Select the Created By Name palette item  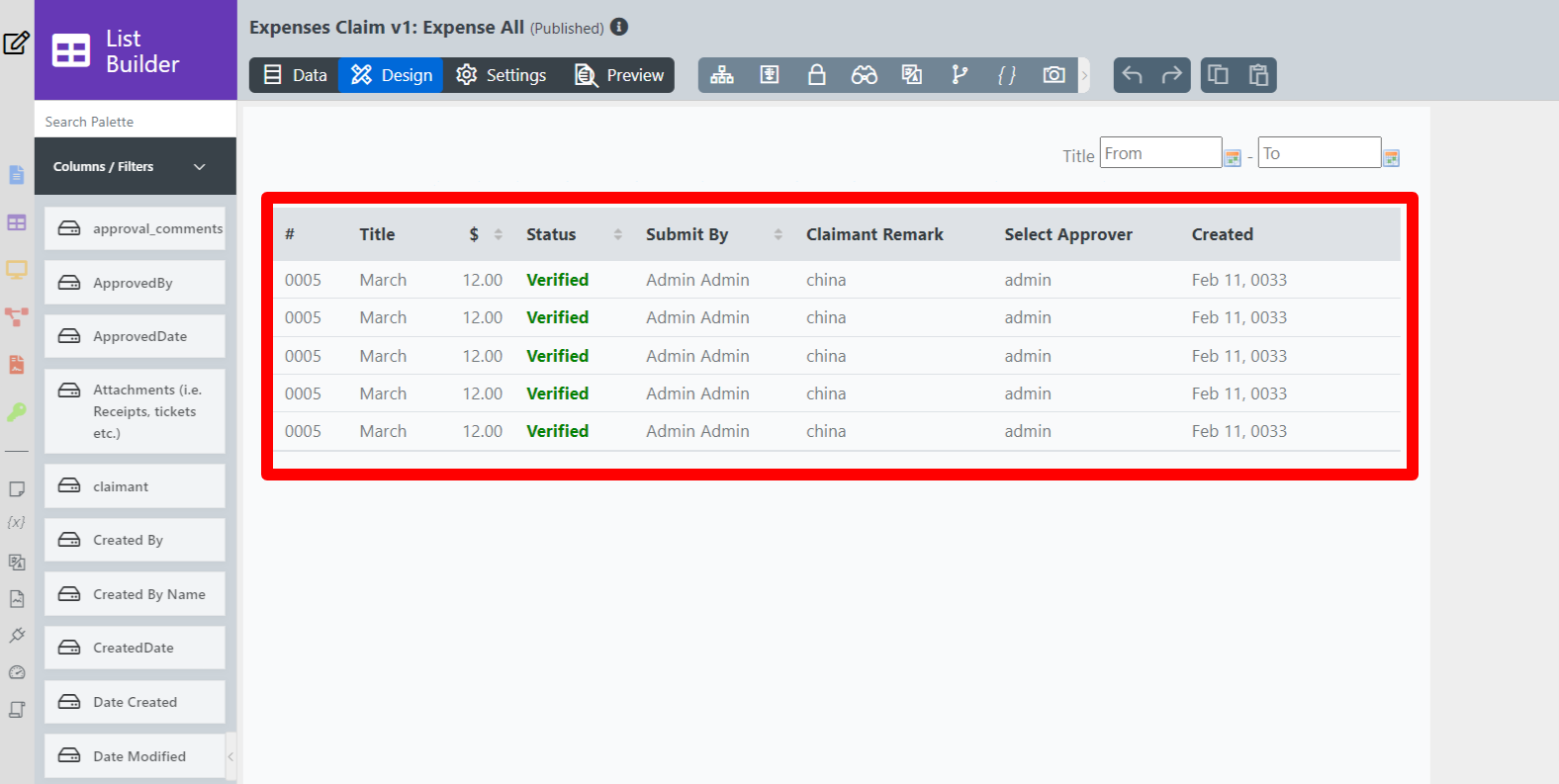tap(135, 594)
